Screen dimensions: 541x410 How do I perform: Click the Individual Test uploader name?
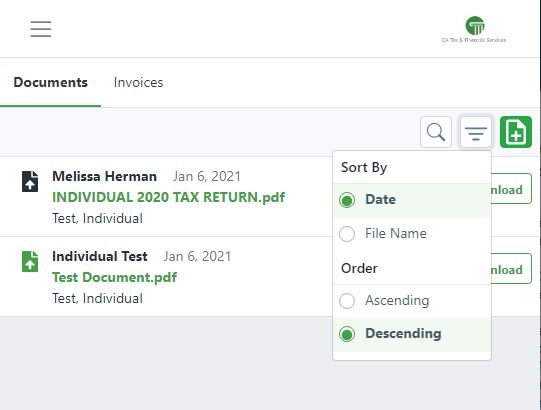[x=100, y=256]
